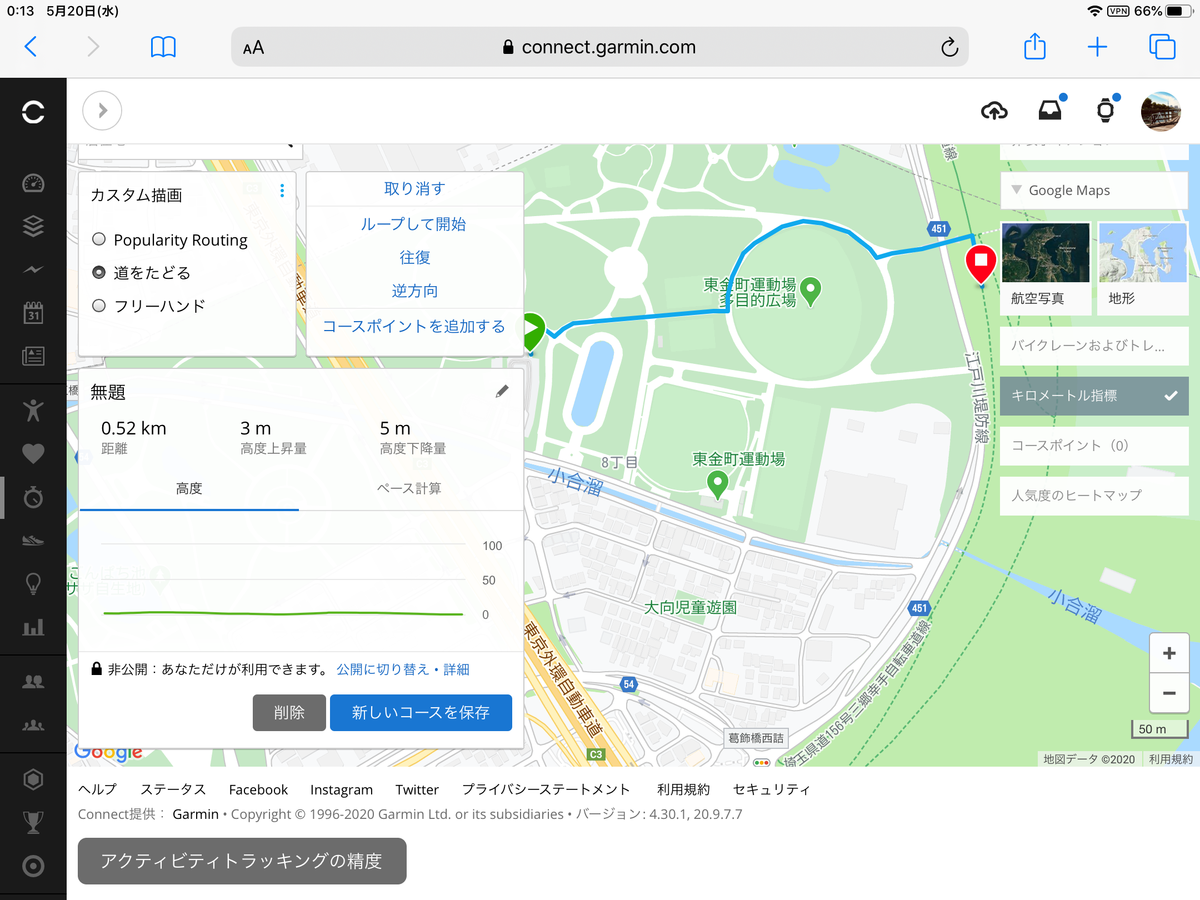Open the inbox notifications tray icon
This screenshot has height=900, width=1200.
[1050, 111]
